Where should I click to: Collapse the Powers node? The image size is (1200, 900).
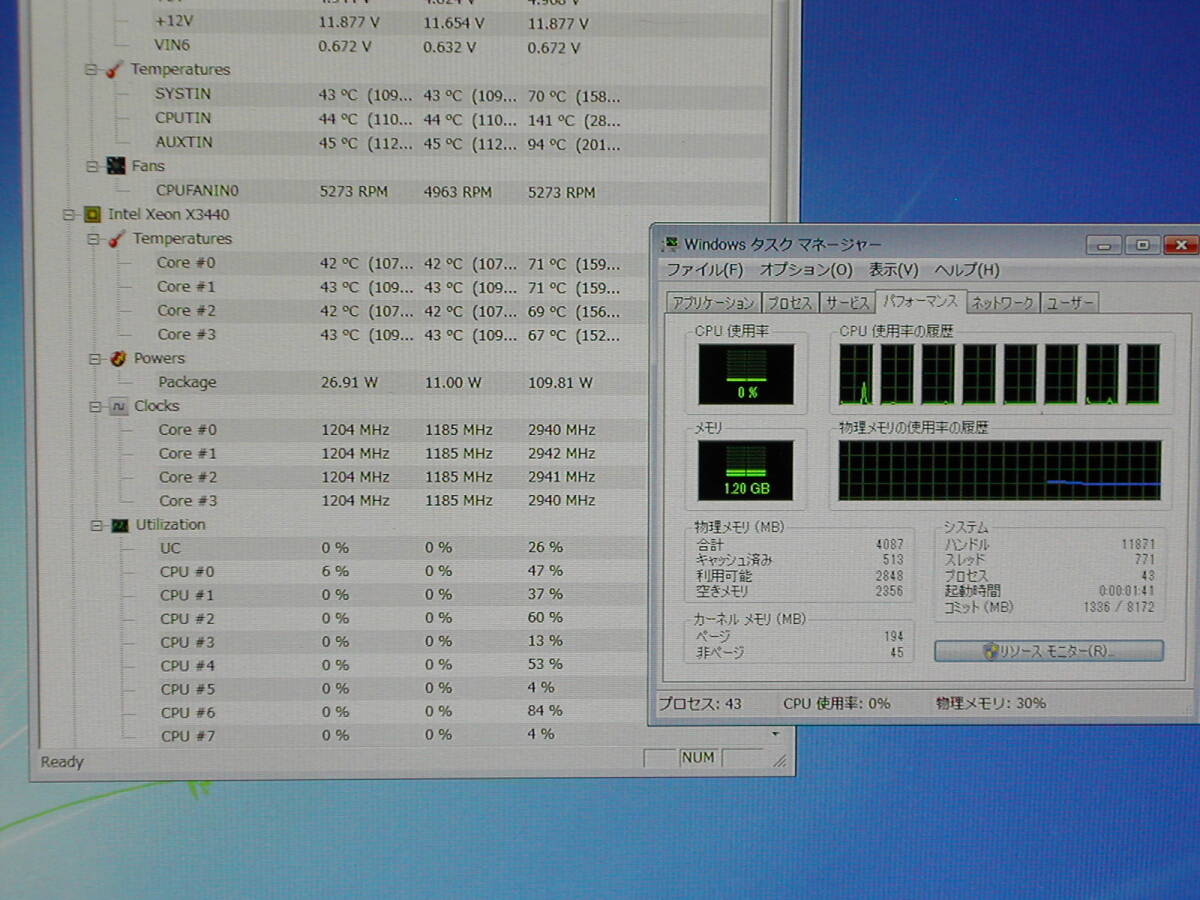pyautogui.click(x=94, y=358)
